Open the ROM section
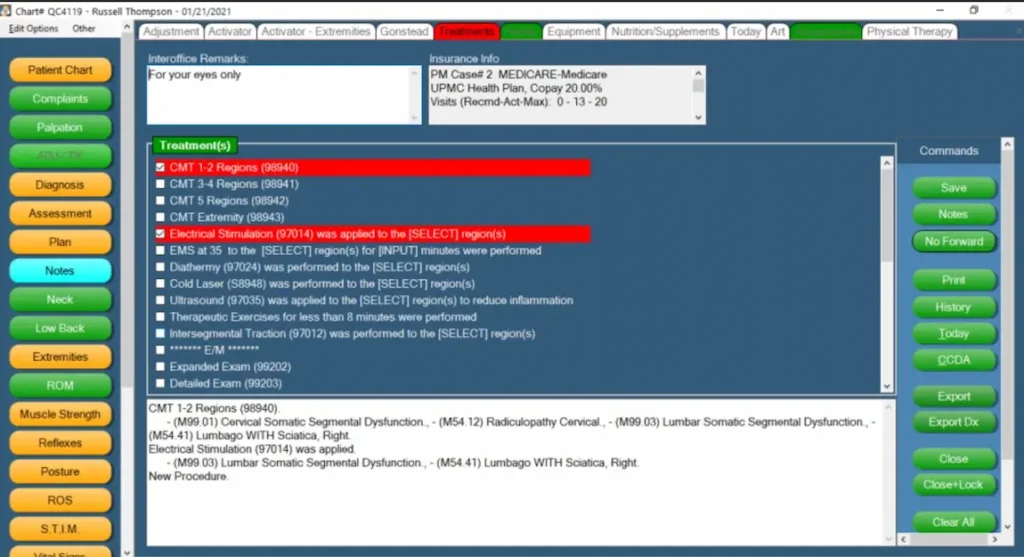Screen dimensions: 1024x557 point(60,386)
